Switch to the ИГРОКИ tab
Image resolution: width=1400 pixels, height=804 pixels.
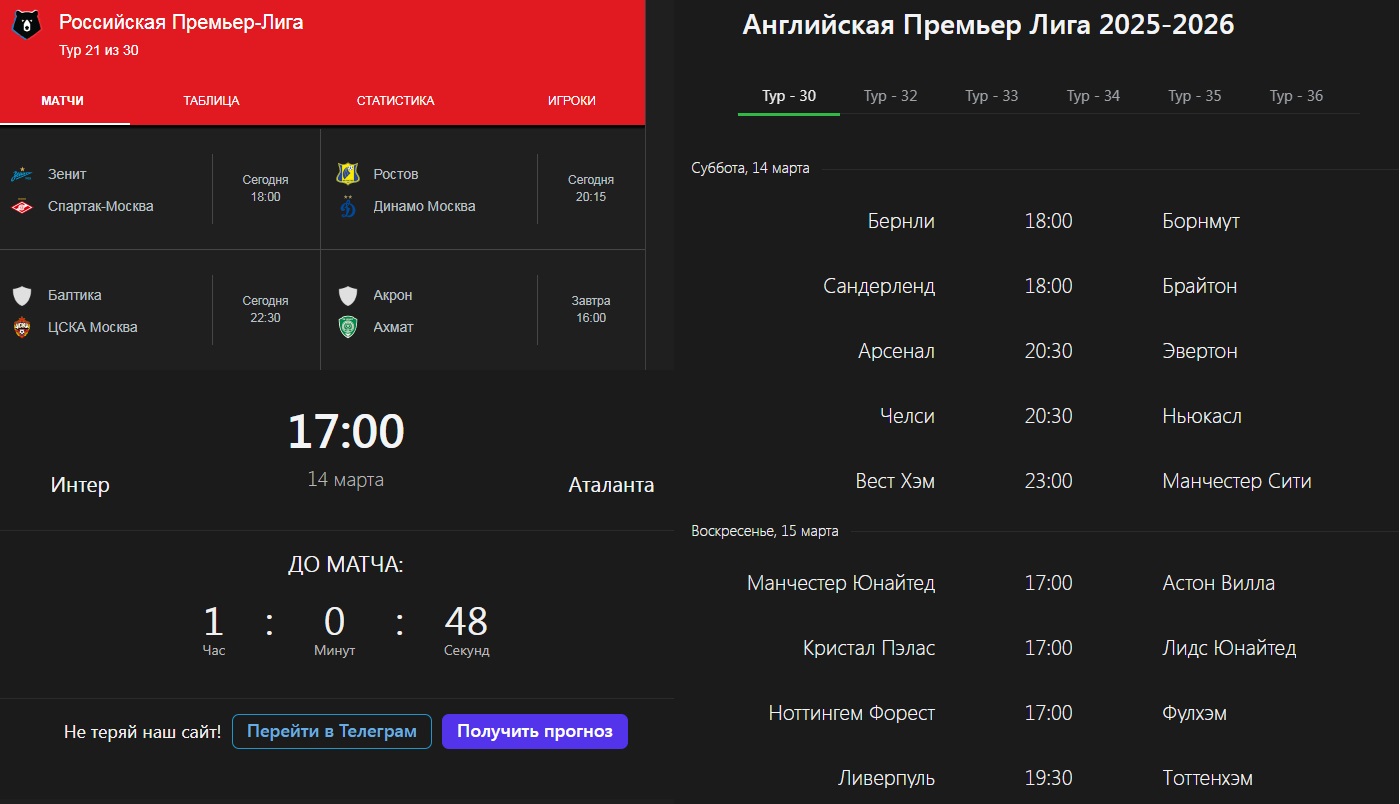571,101
